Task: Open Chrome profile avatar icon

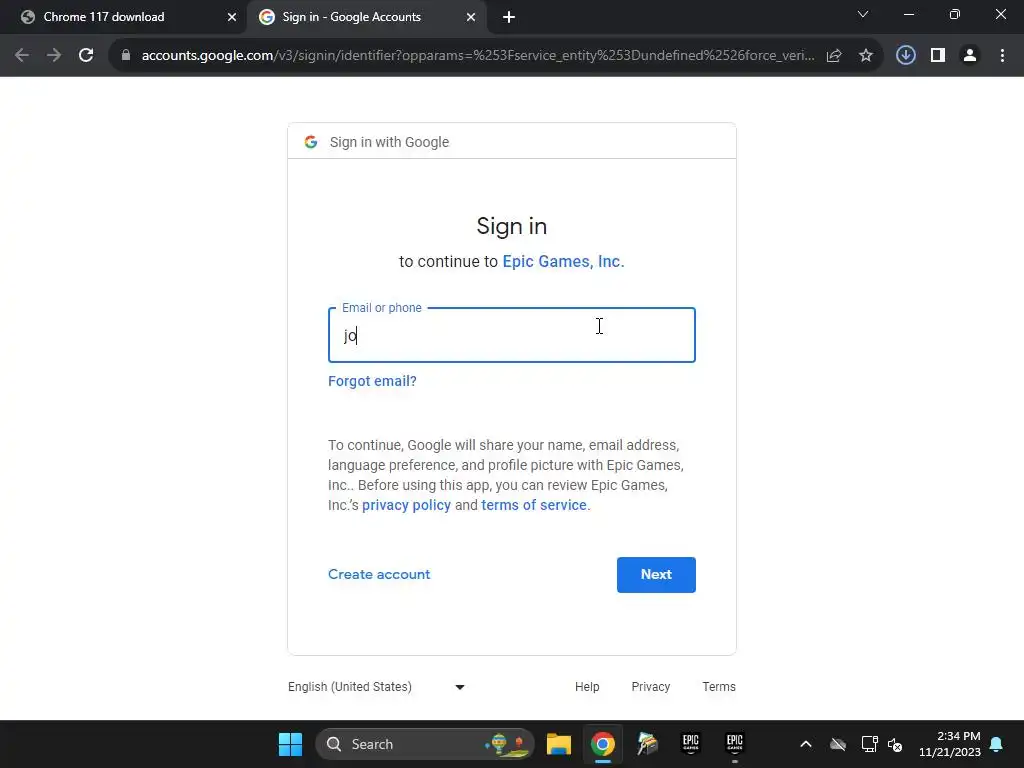Action: pos(970,56)
